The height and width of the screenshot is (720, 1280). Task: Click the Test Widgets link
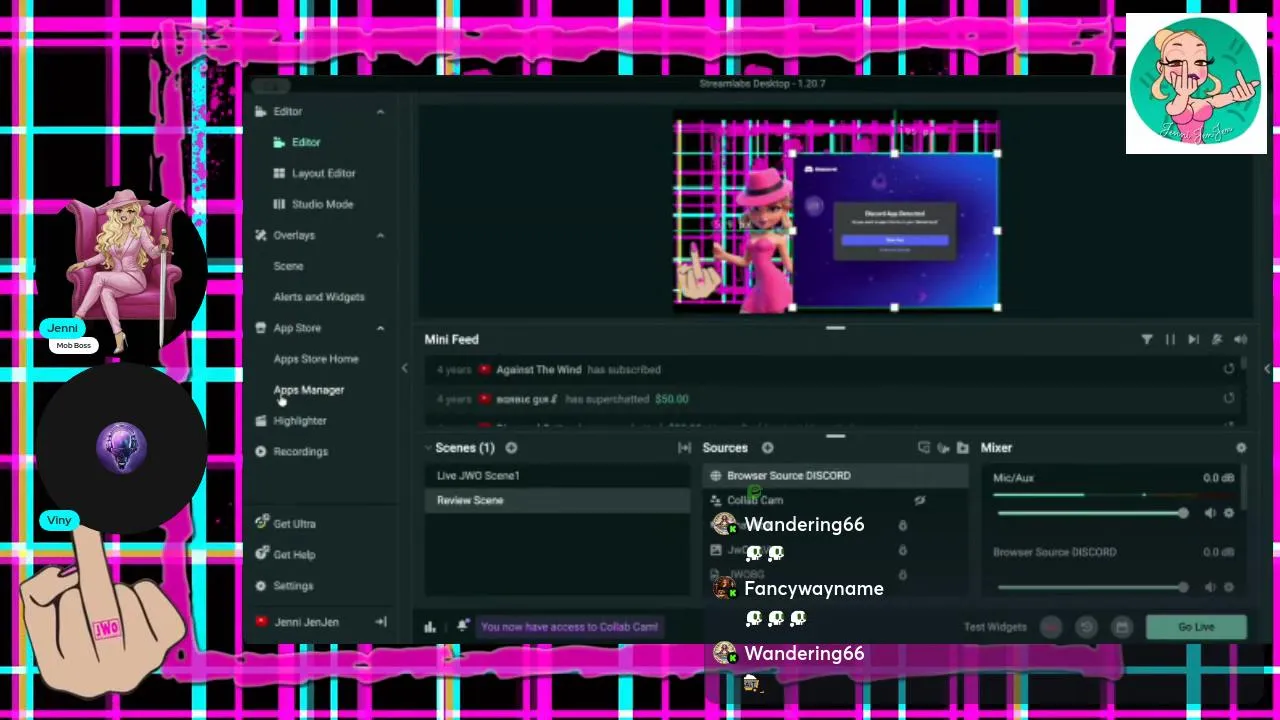pos(995,627)
